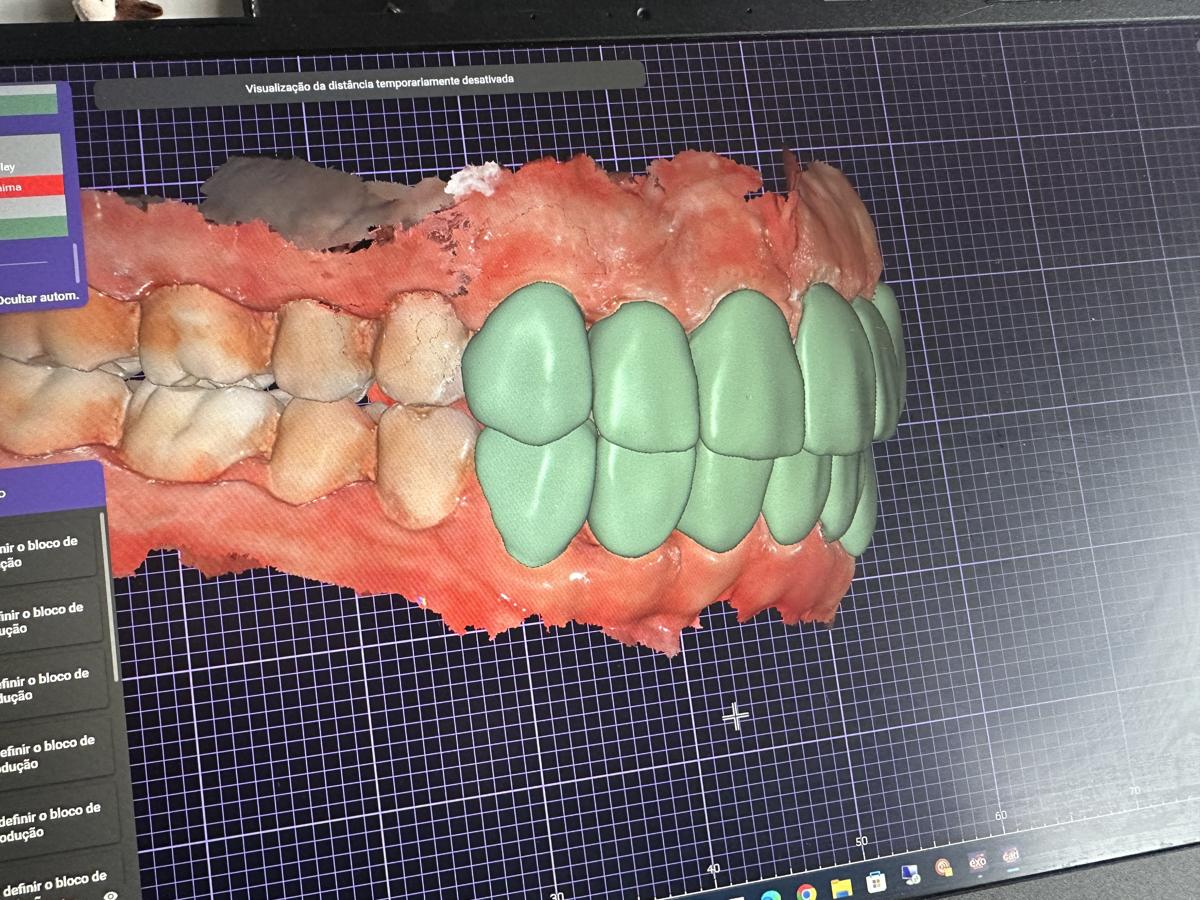
Task: Open the monitor-shaped icon in taskbar
Action: tap(910, 874)
